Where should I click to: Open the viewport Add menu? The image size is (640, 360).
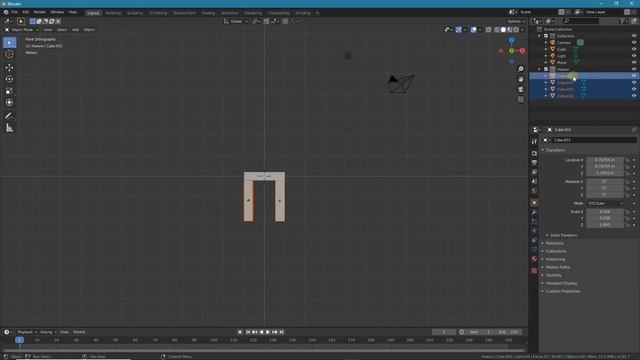click(76, 30)
